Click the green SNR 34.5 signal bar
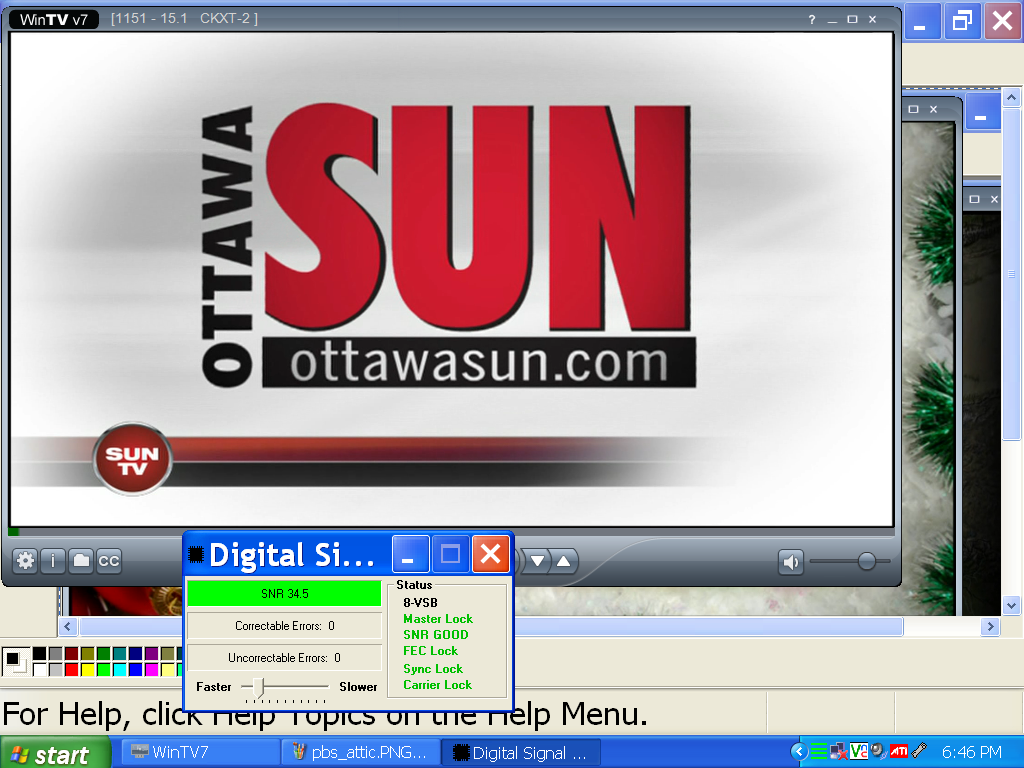Viewport: 1024px width, 768px height. pyautogui.click(x=284, y=594)
